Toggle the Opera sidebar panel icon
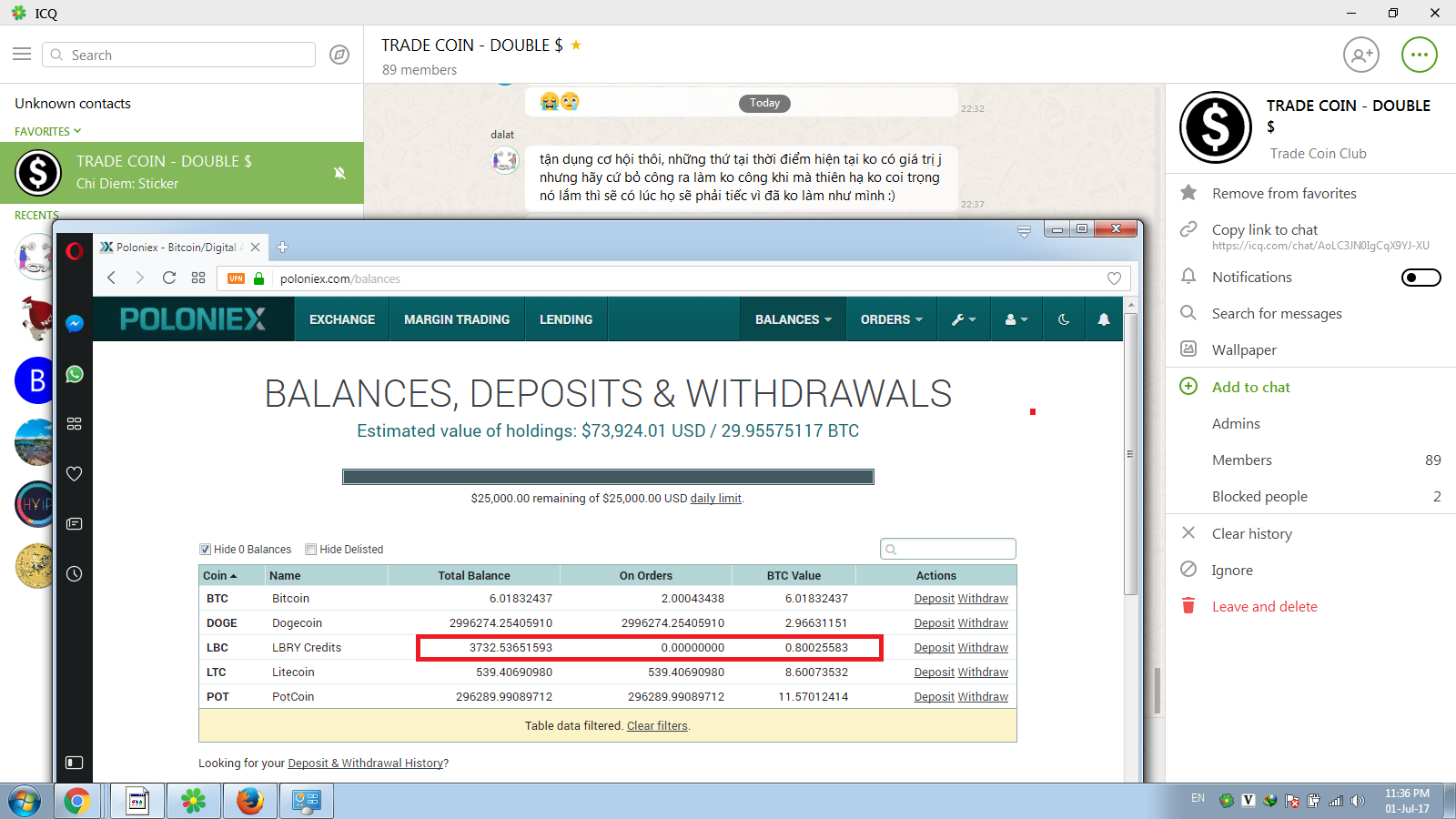The width and height of the screenshot is (1456, 819). [75, 763]
